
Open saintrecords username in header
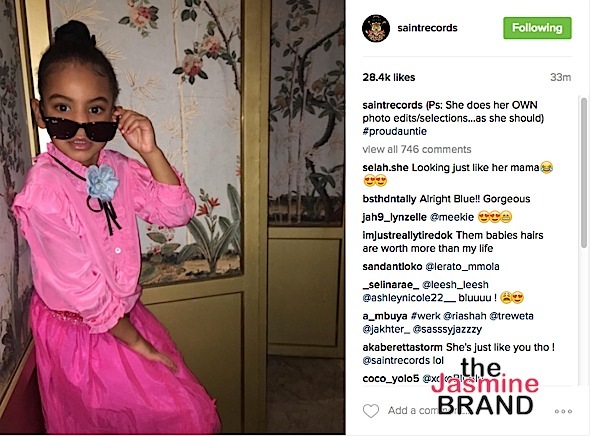(427, 28)
